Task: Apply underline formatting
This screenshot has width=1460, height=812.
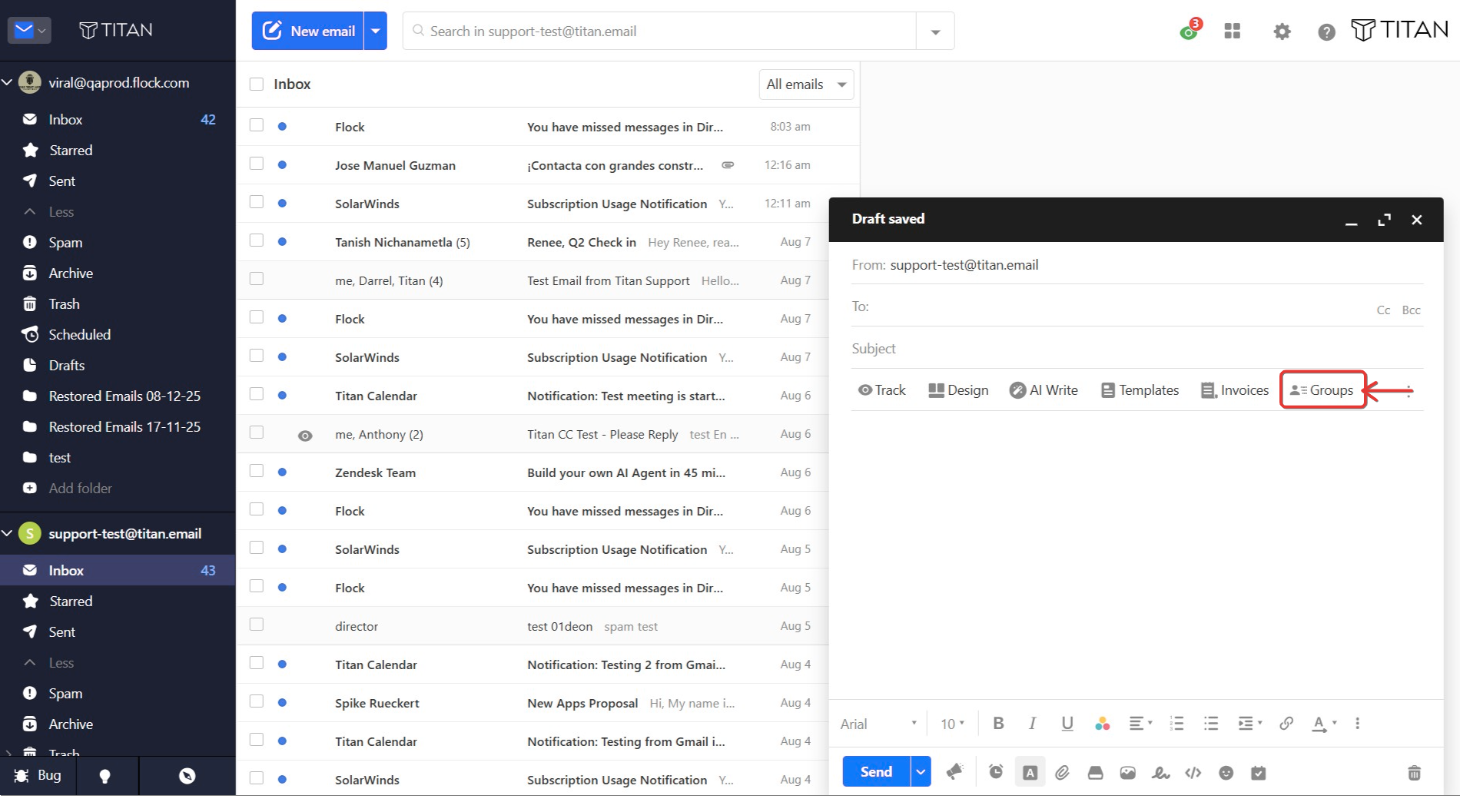Action: pyautogui.click(x=1067, y=723)
